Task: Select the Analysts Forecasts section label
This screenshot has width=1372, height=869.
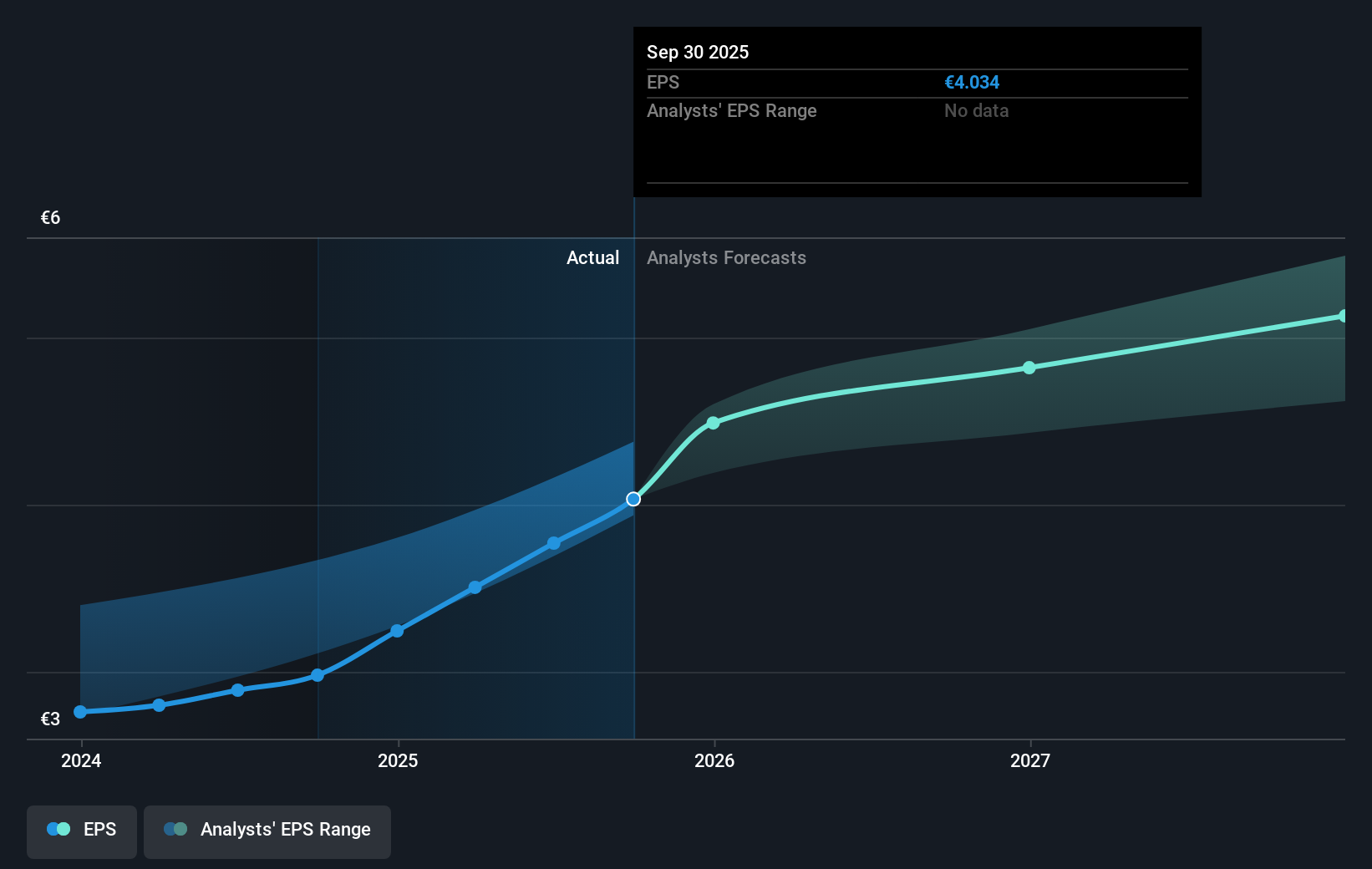Action: point(726,257)
